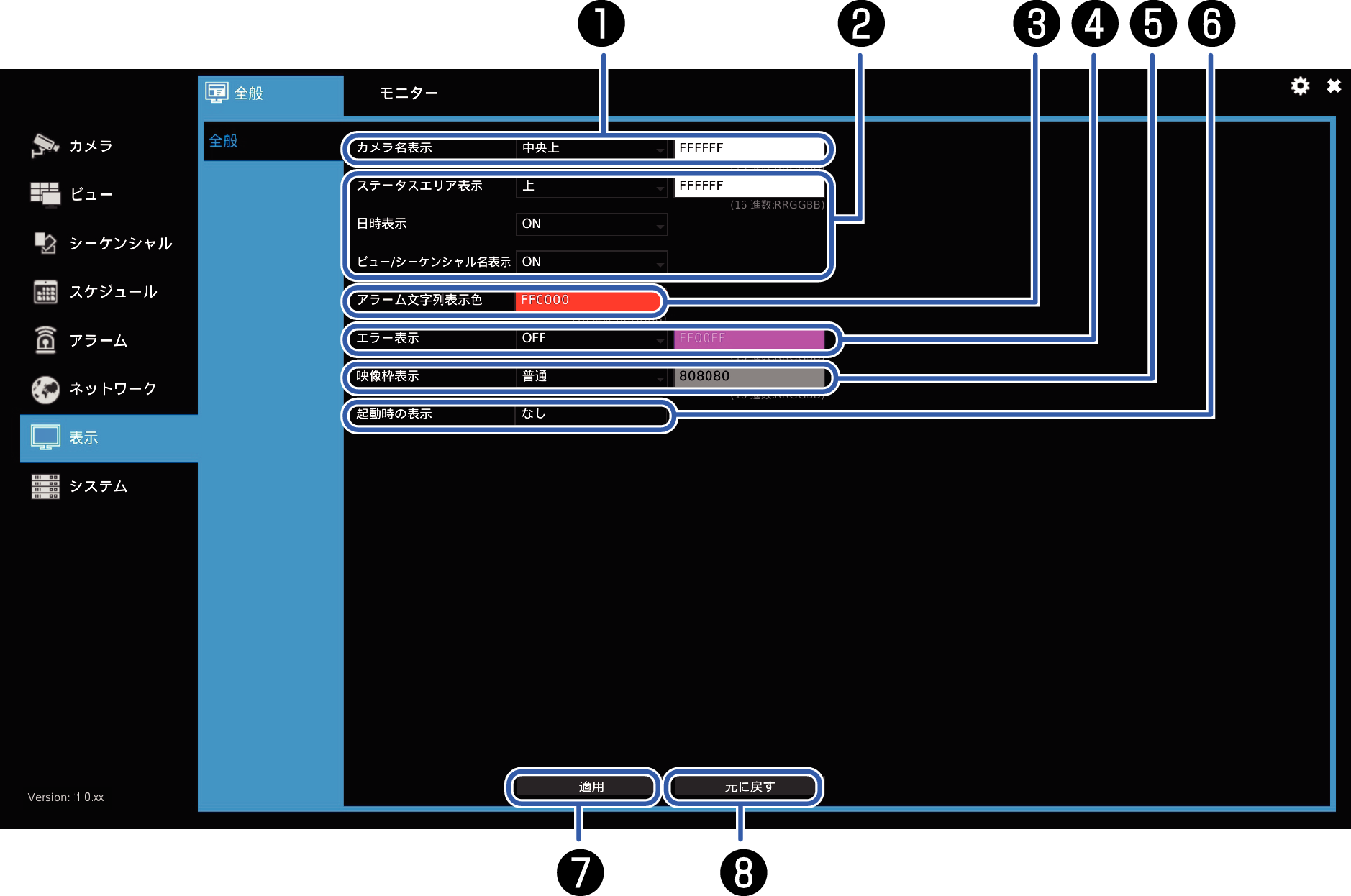The height and width of the screenshot is (896, 1351).
Task: Edit the ステータスエリア表示 color field FFFFFF
Action: click(x=750, y=186)
